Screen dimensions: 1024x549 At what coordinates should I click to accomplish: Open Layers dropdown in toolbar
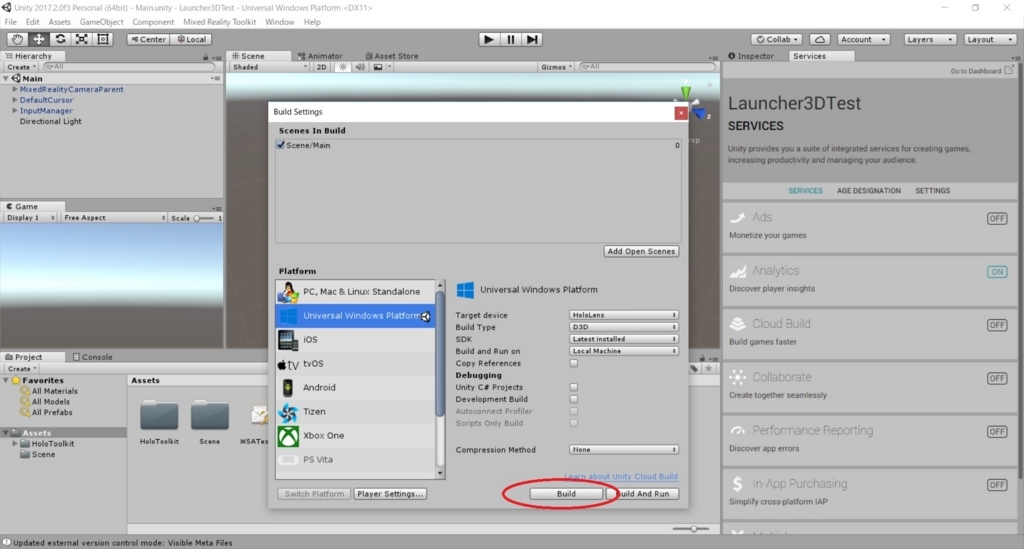[930, 39]
